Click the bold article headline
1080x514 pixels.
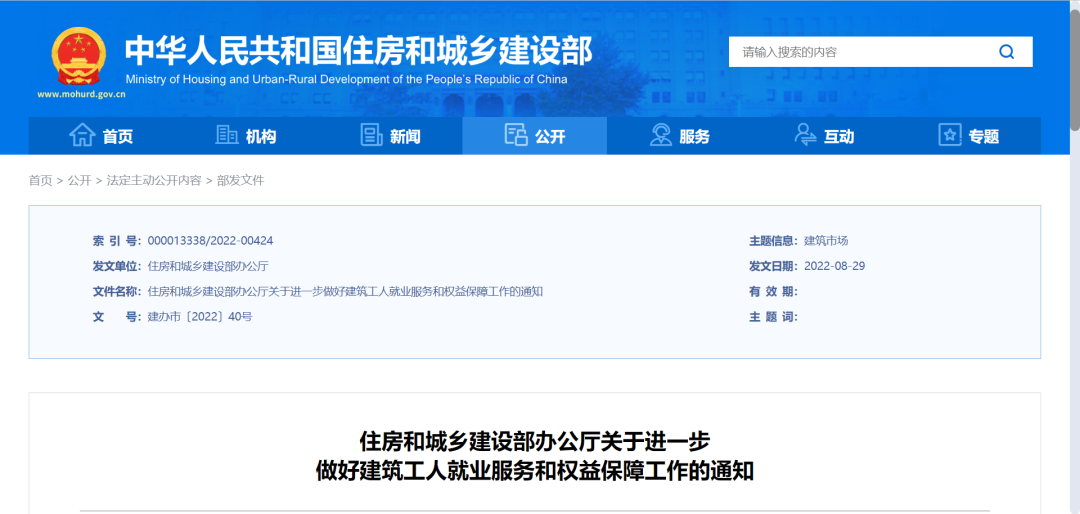point(534,455)
